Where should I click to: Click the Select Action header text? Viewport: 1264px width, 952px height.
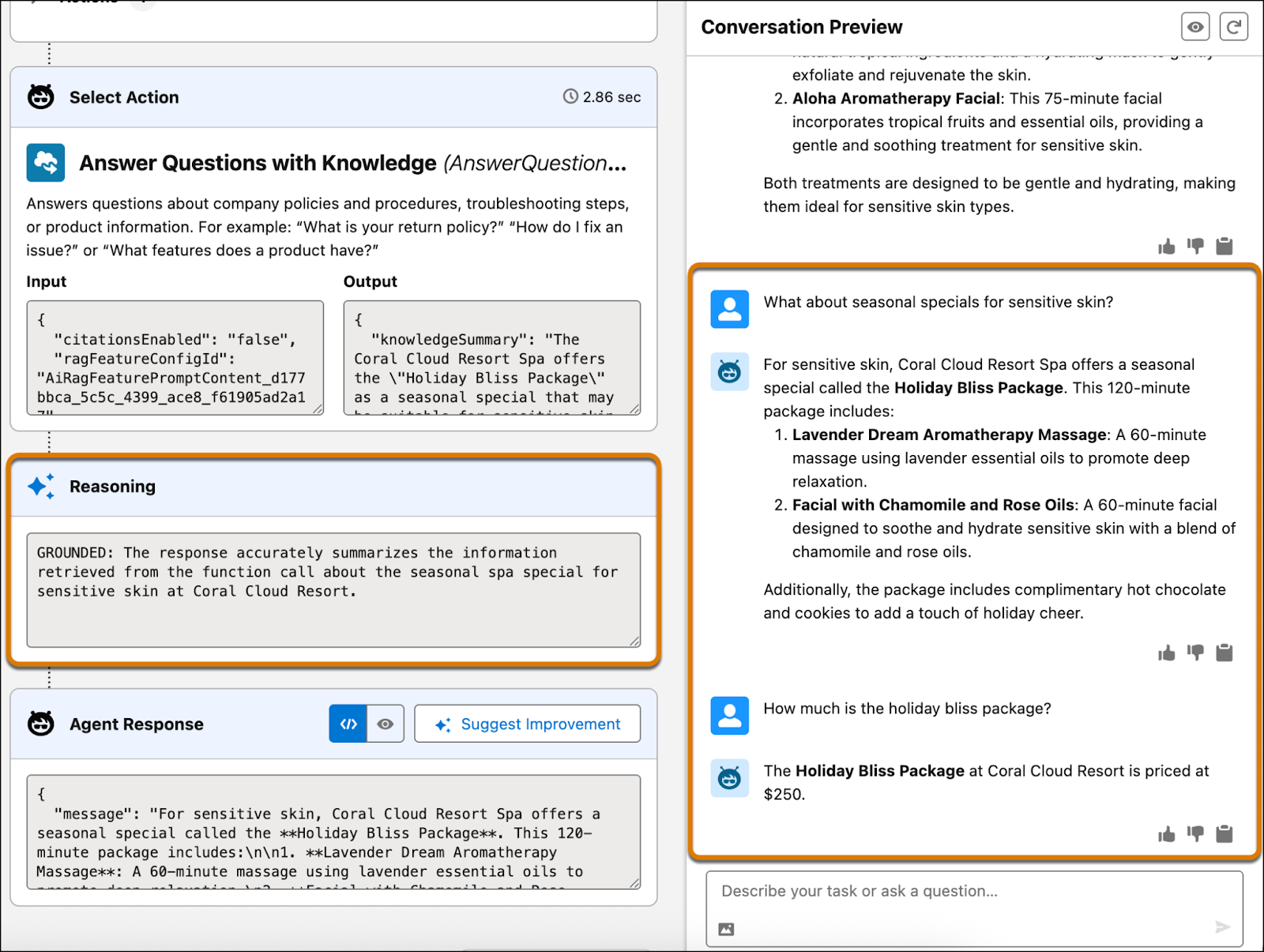(x=124, y=97)
